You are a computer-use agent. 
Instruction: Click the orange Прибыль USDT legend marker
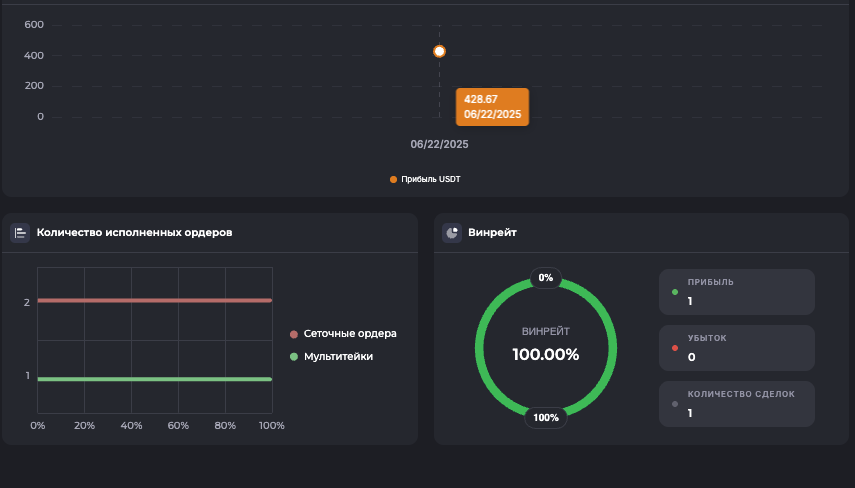(x=393, y=180)
